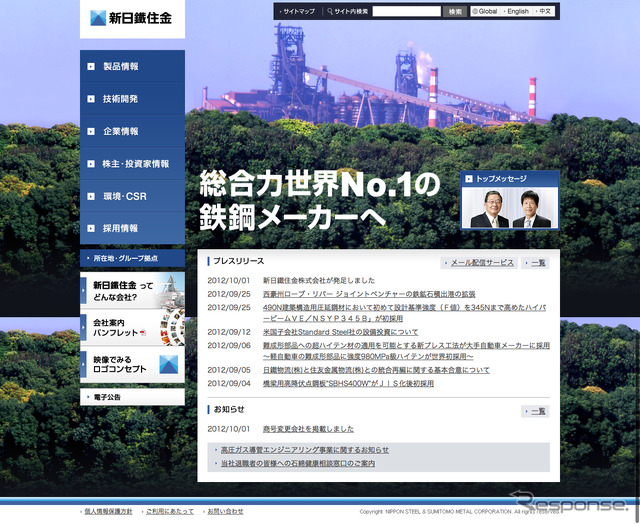640x524 pixels.
Task: Open the 西豪州ローブ・リバー joint venture release
Action: point(369,294)
